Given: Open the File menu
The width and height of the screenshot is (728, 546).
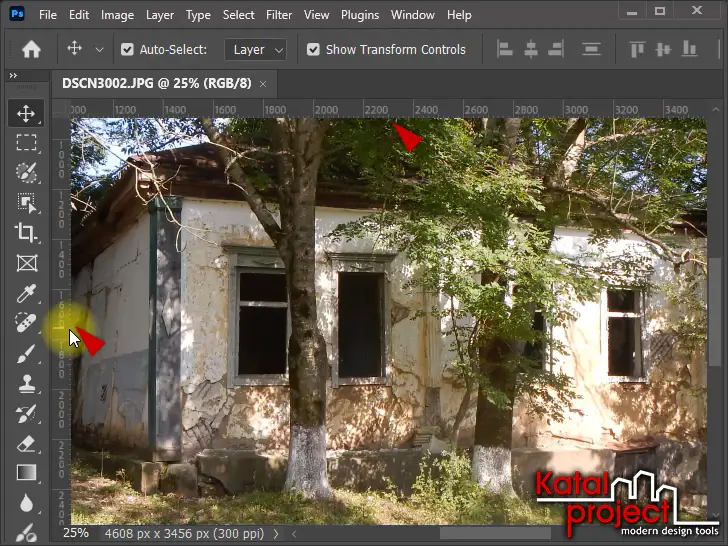Looking at the screenshot, I should click(48, 15).
